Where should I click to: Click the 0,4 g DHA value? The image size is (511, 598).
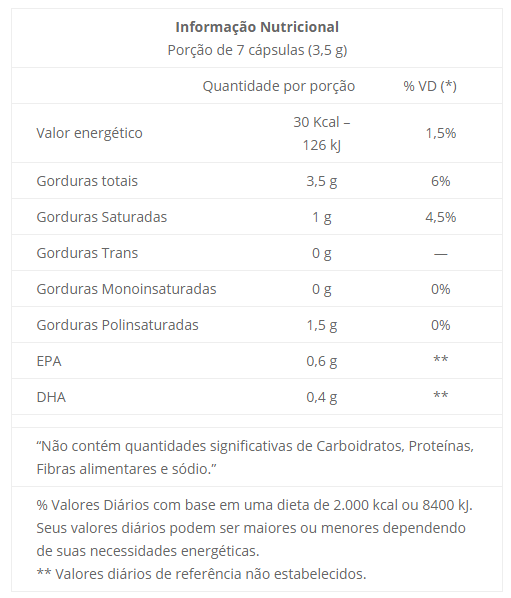[x=321, y=397]
